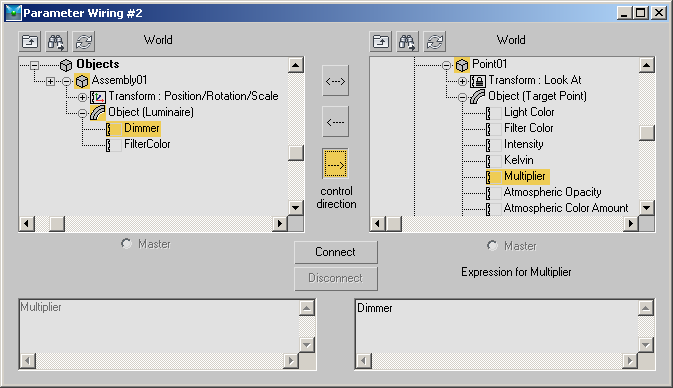Click left pane Show All Tracks folder icon
The width and height of the screenshot is (673, 388).
tap(30, 42)
